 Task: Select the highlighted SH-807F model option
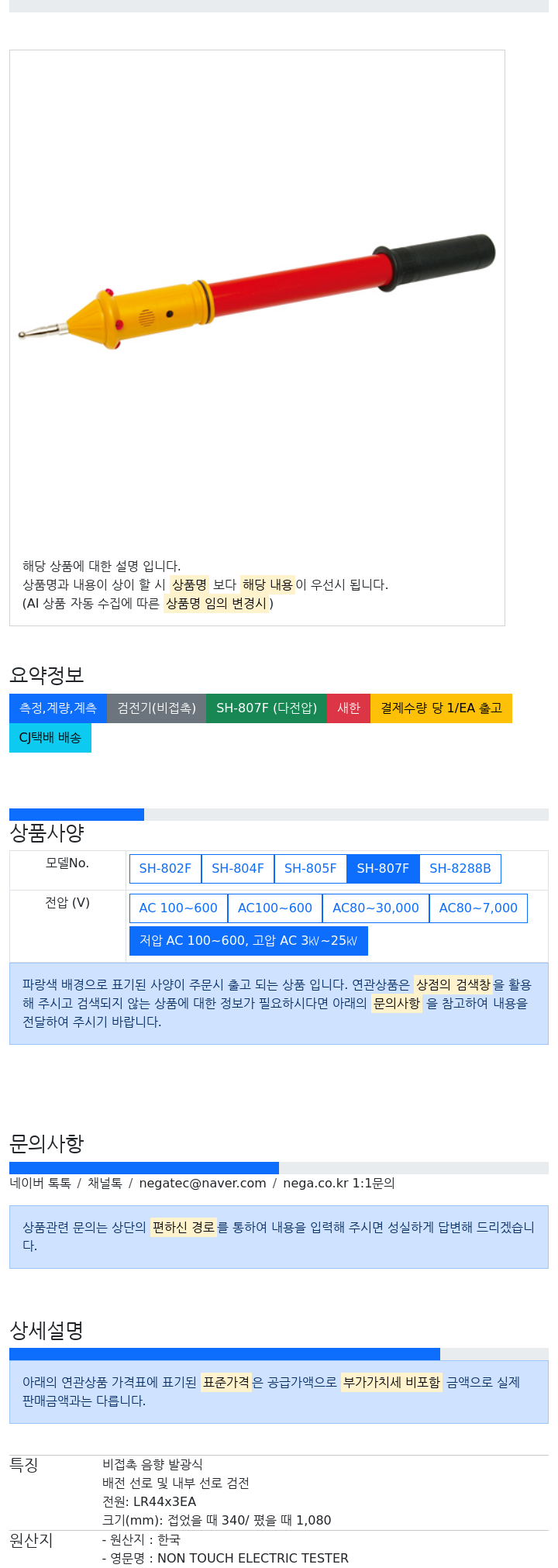[383, 869]
